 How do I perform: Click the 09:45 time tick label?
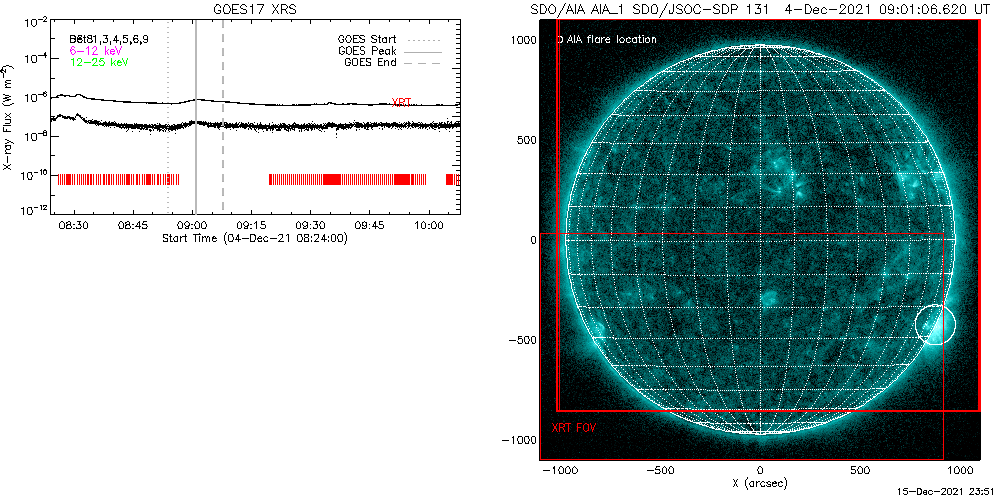pyautogui.click(x=370, y=225)
